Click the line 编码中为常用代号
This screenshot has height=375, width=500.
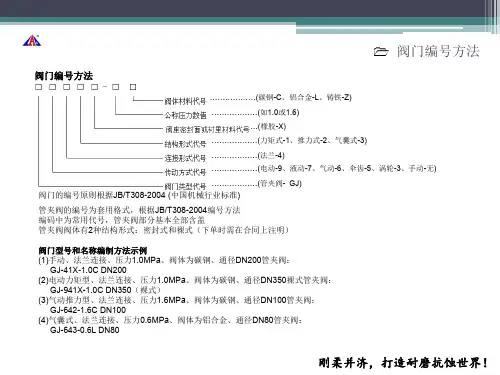[x=122, y=220]
